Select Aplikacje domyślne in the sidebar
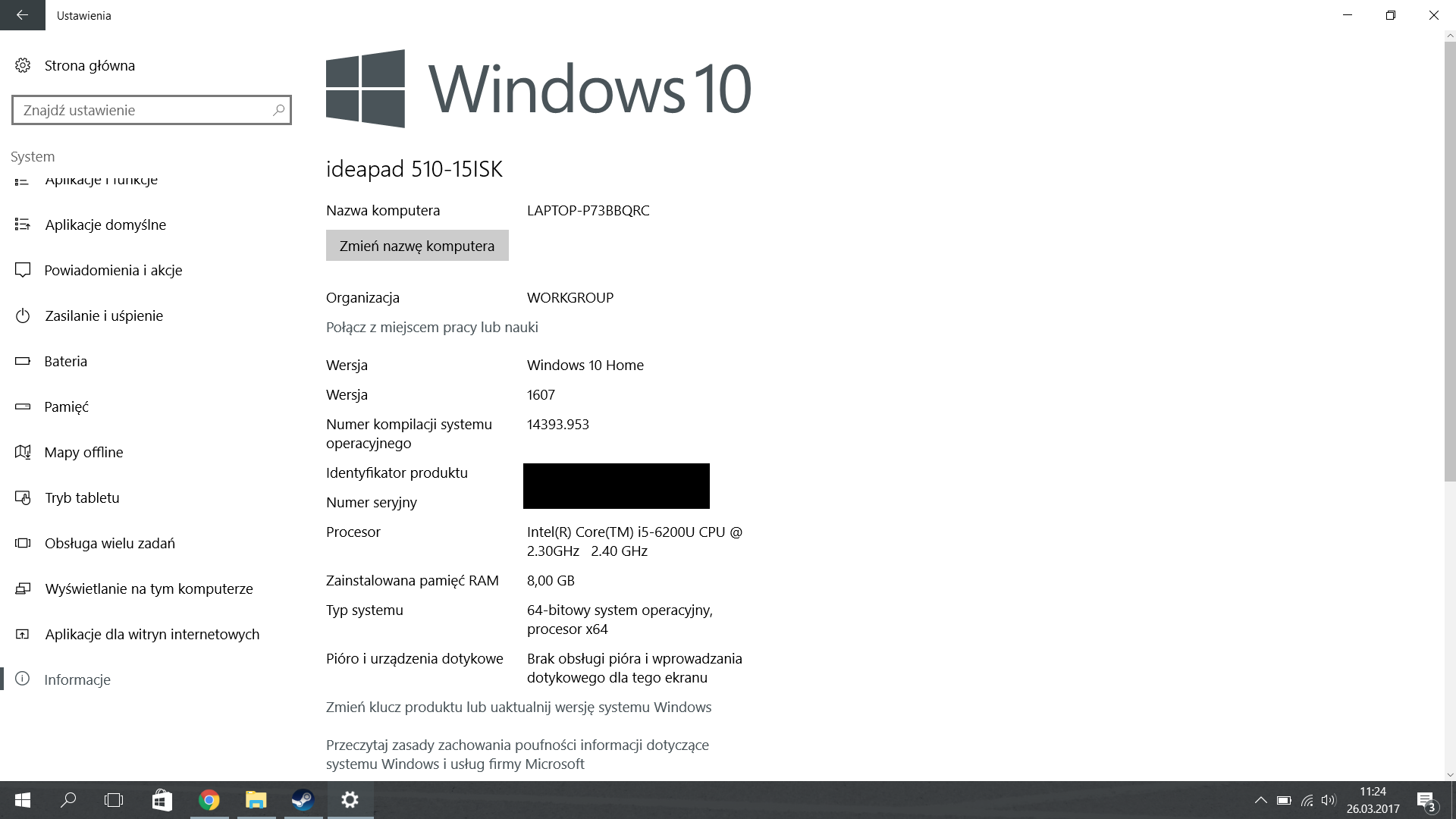Screen dimensions: 1456x819 [x=105, y=224]
